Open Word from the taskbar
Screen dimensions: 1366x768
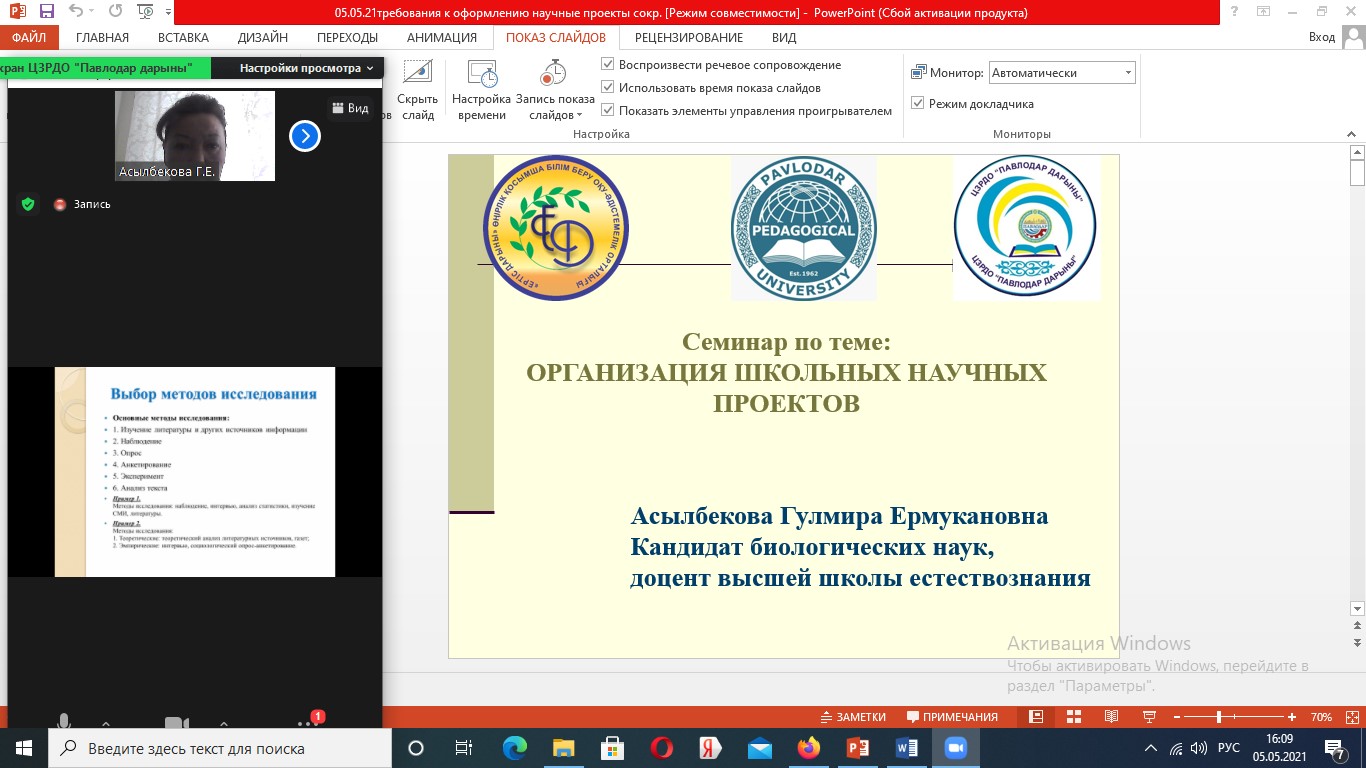pyautogui.click(x=907, y=748)
